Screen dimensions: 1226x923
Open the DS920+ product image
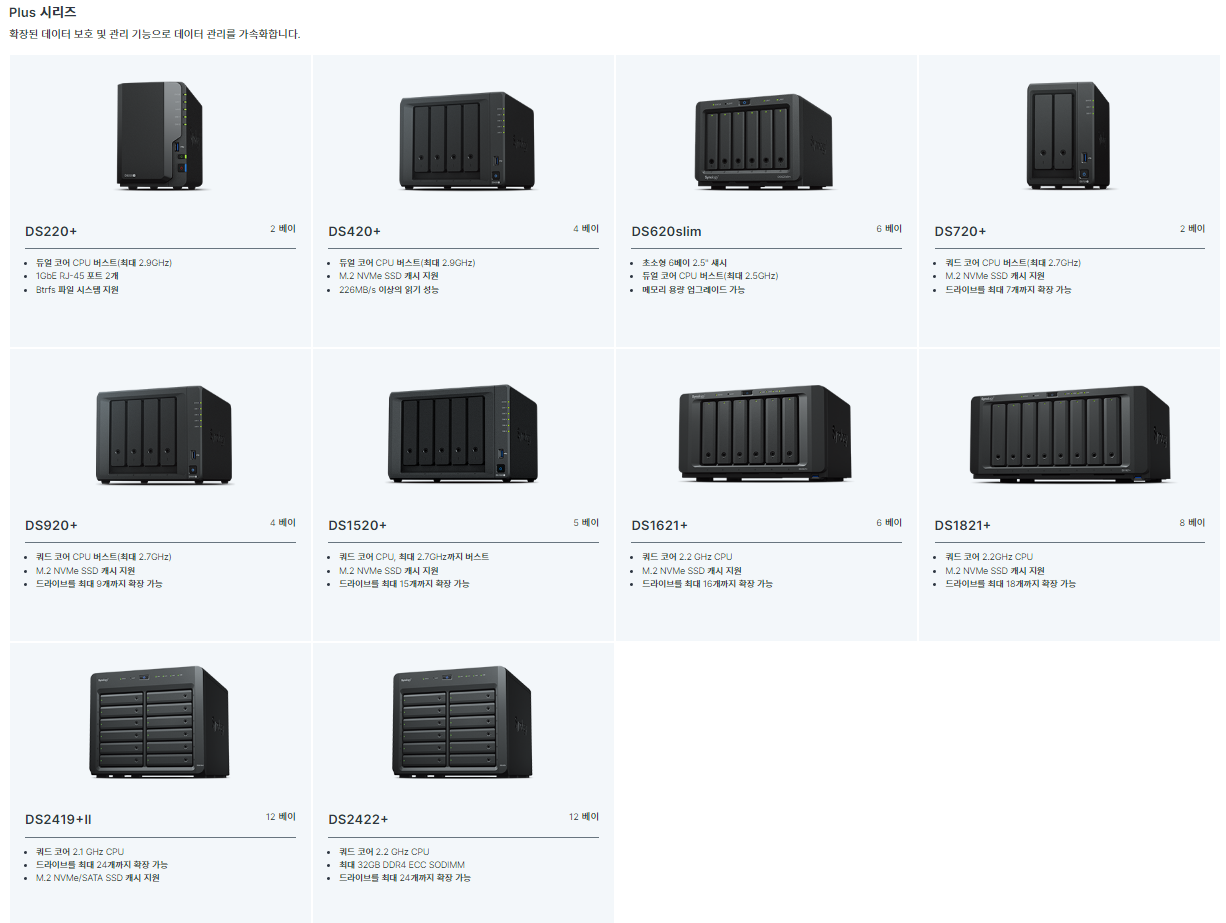pyautogui.click(x=164, y=435)
